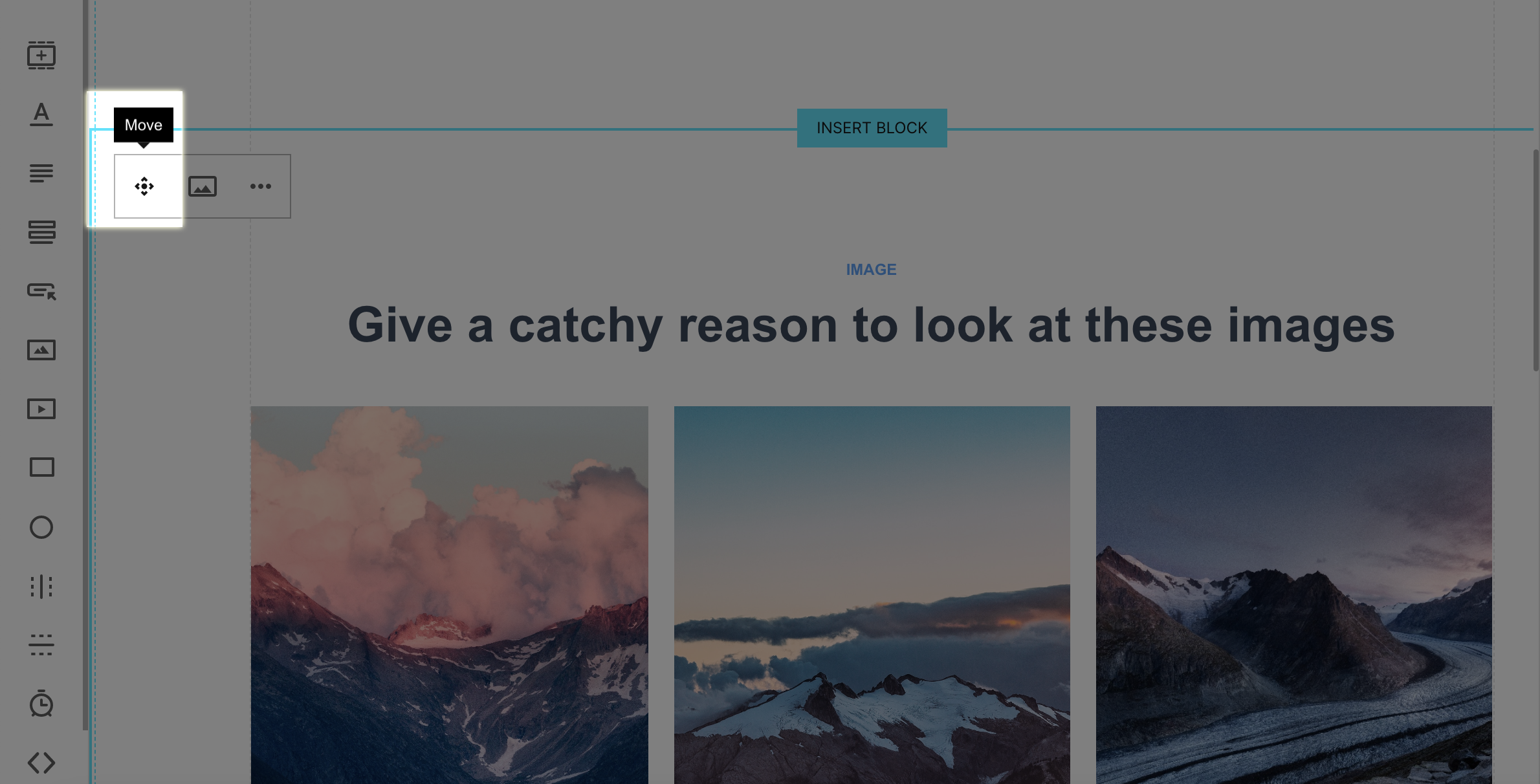Select the button element icon with cursor
Screen dimensions: 1540x784
[x=41, y=291]
